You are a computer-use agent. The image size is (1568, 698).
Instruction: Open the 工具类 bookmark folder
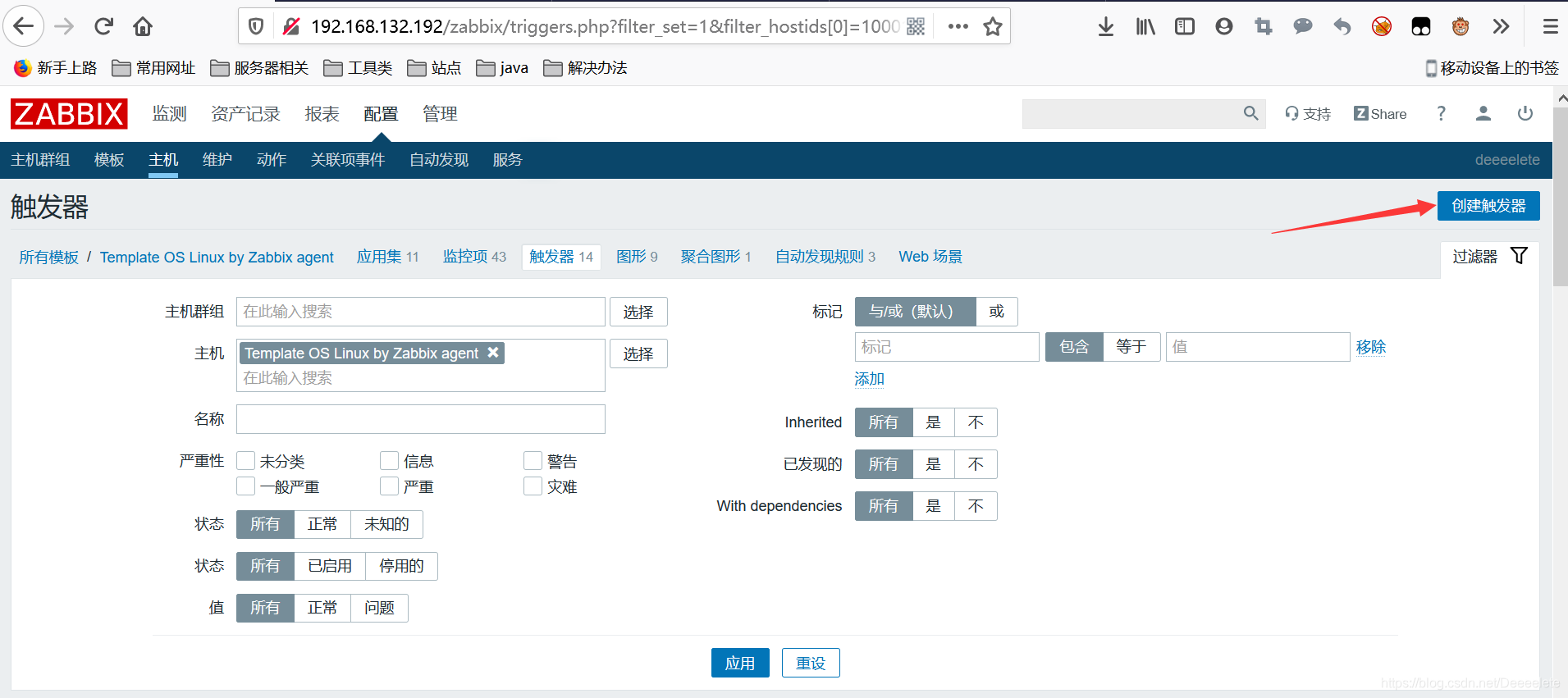click(358, 67)
